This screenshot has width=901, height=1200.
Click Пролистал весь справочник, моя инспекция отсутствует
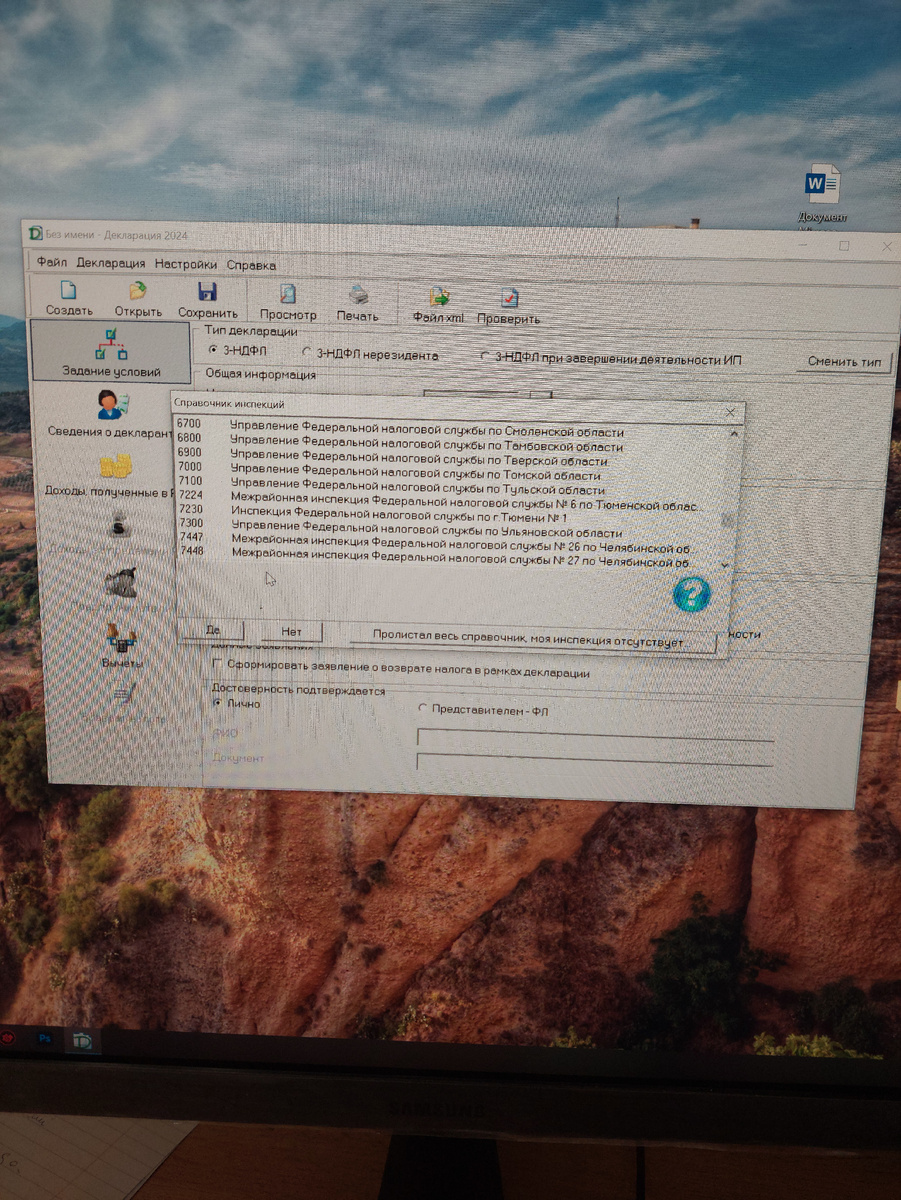click(x=532, y=639)
